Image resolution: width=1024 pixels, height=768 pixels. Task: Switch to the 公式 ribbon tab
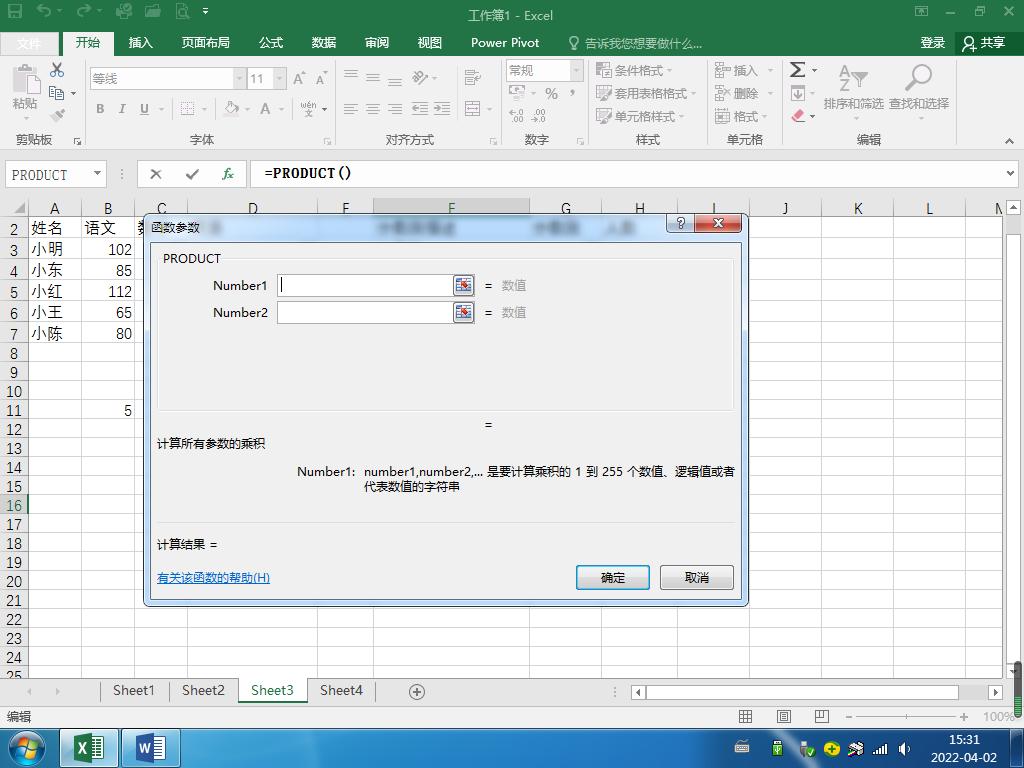point(270,42)
